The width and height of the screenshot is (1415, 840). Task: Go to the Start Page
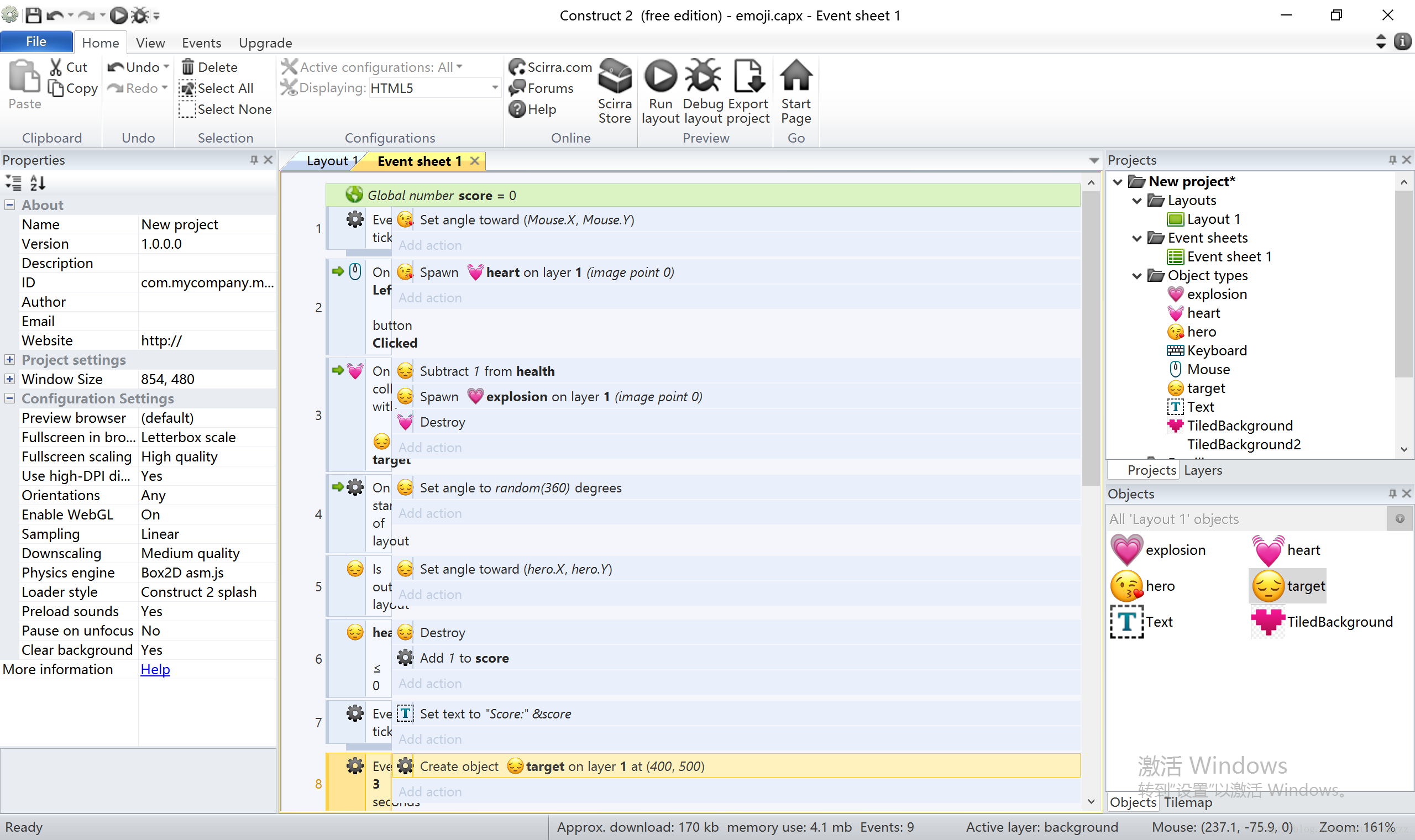point(796,91)
